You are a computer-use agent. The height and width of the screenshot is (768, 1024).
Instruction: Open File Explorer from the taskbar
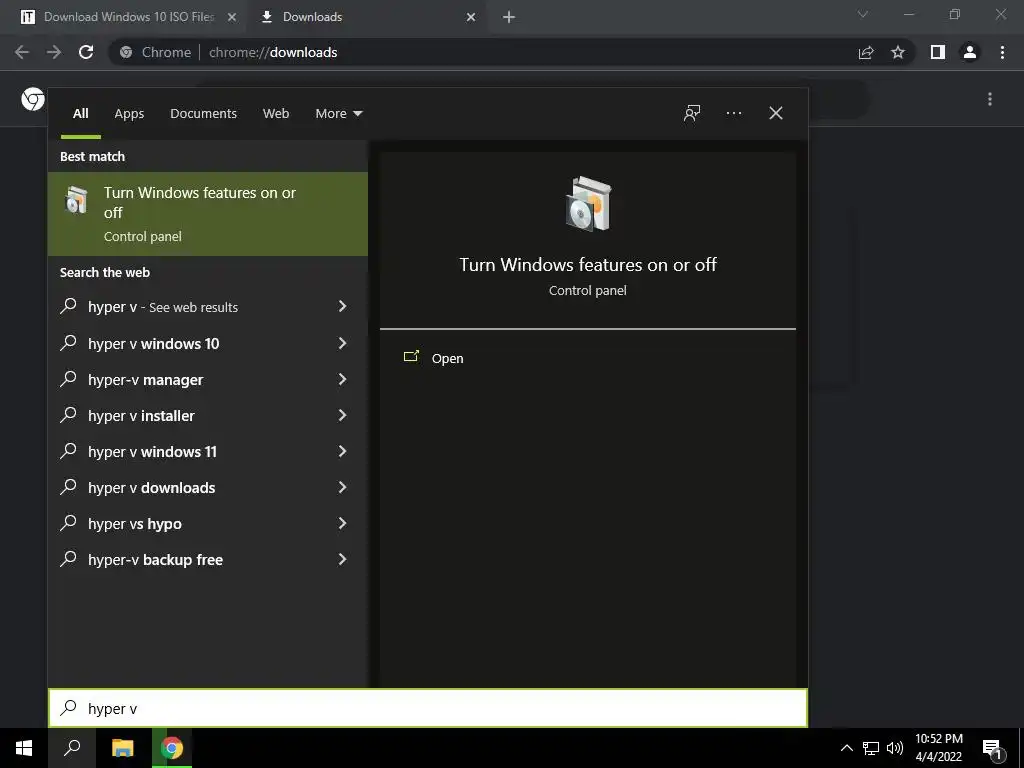(122, 748)
